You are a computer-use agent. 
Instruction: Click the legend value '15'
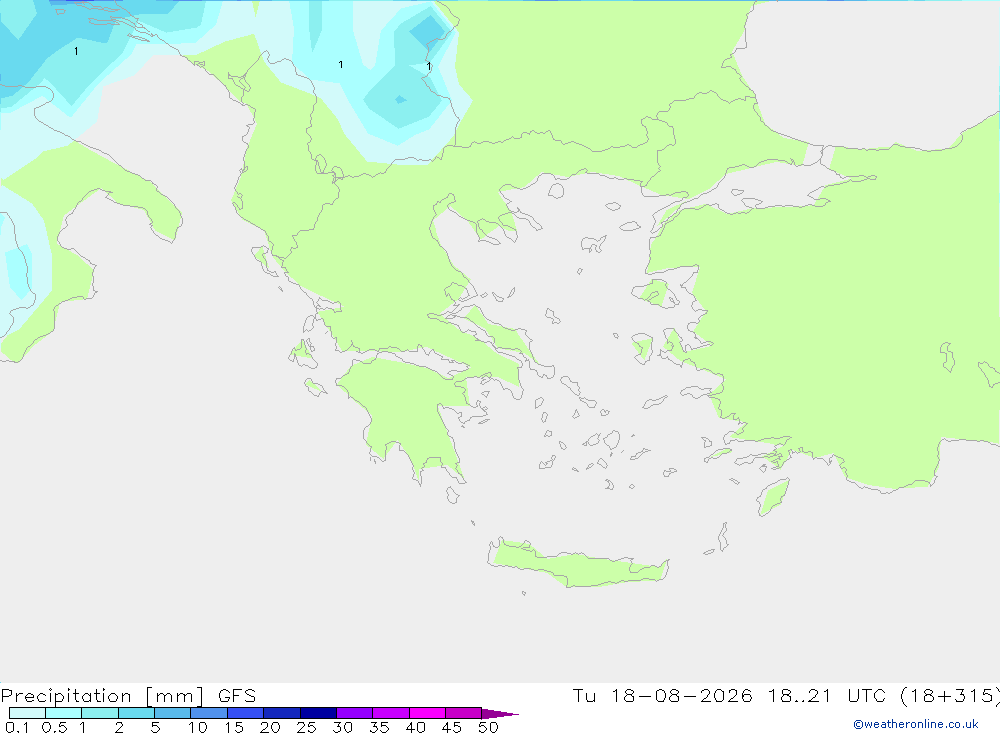point(233,727)
